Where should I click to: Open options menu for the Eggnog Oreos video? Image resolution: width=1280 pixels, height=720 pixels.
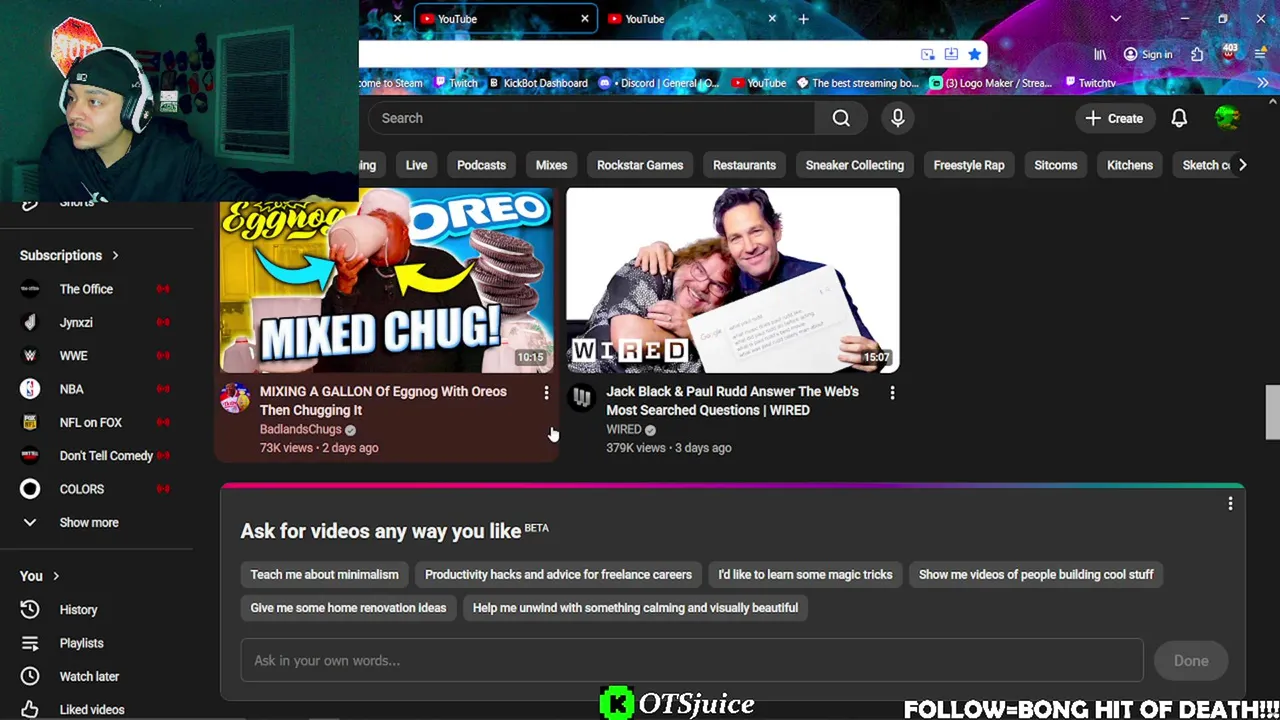pos(546,393)
